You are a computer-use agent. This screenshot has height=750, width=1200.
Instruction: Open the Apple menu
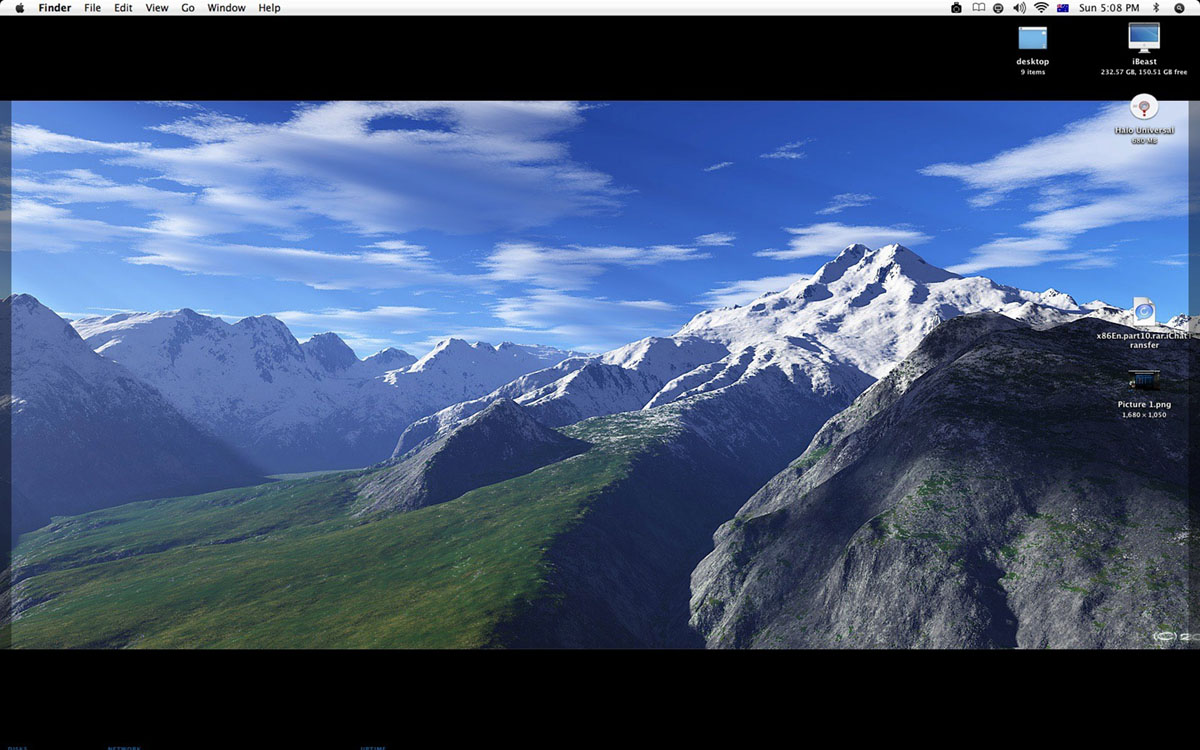(x=19, y=7)
